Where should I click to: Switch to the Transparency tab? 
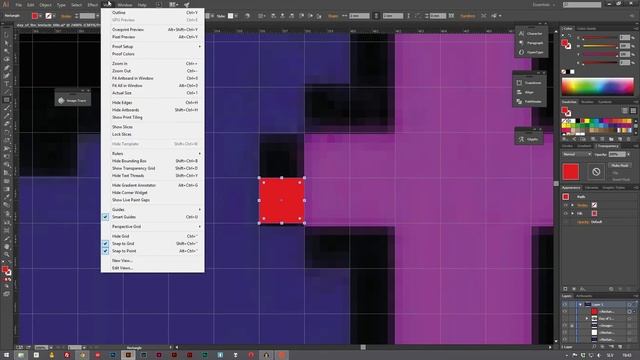pyautogui.click(x=607, y=146)
